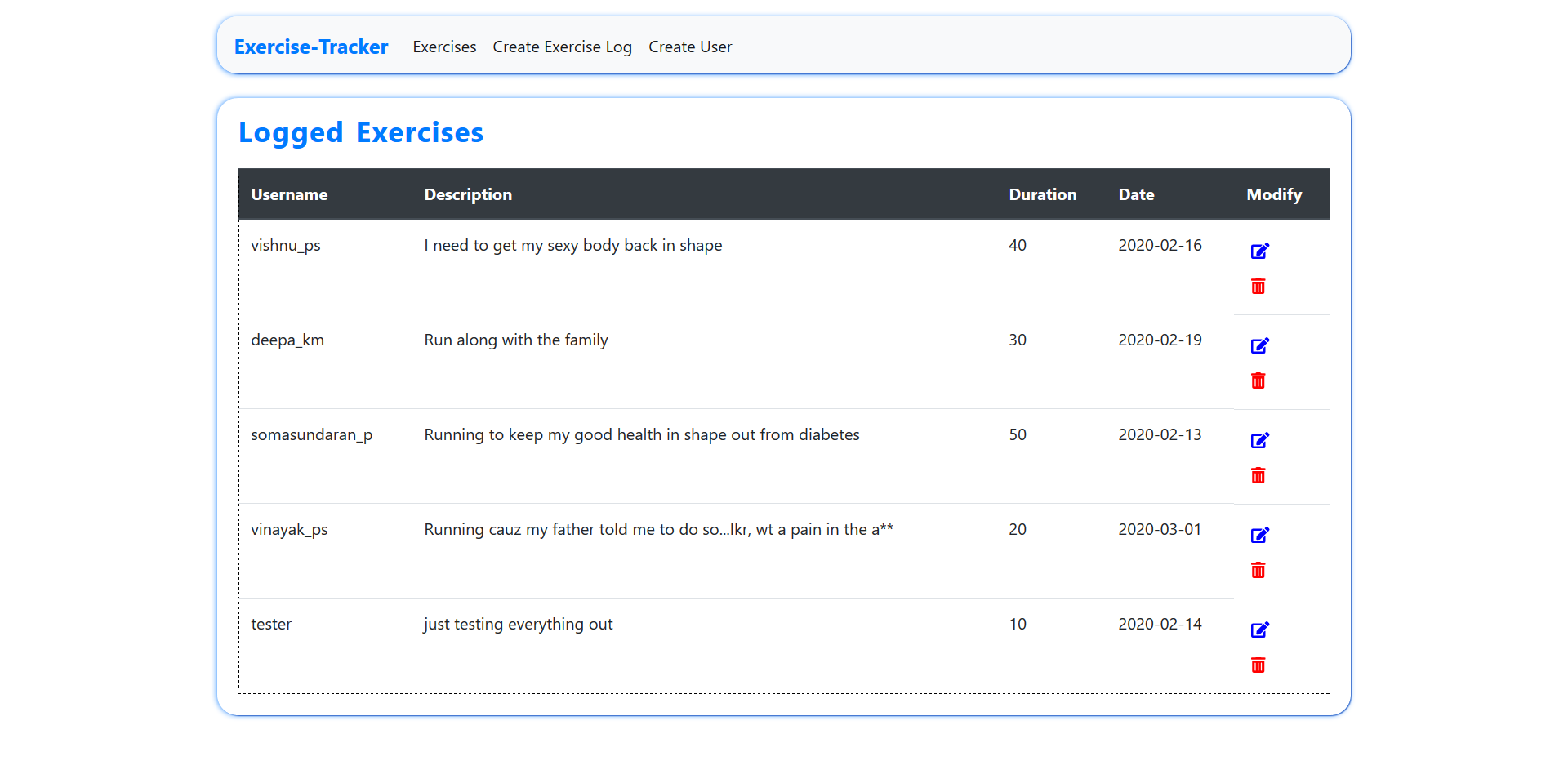1568x770 pixels.
Task: Edit the vinayak_ps exercise entry
Action: click(1259, 535)
